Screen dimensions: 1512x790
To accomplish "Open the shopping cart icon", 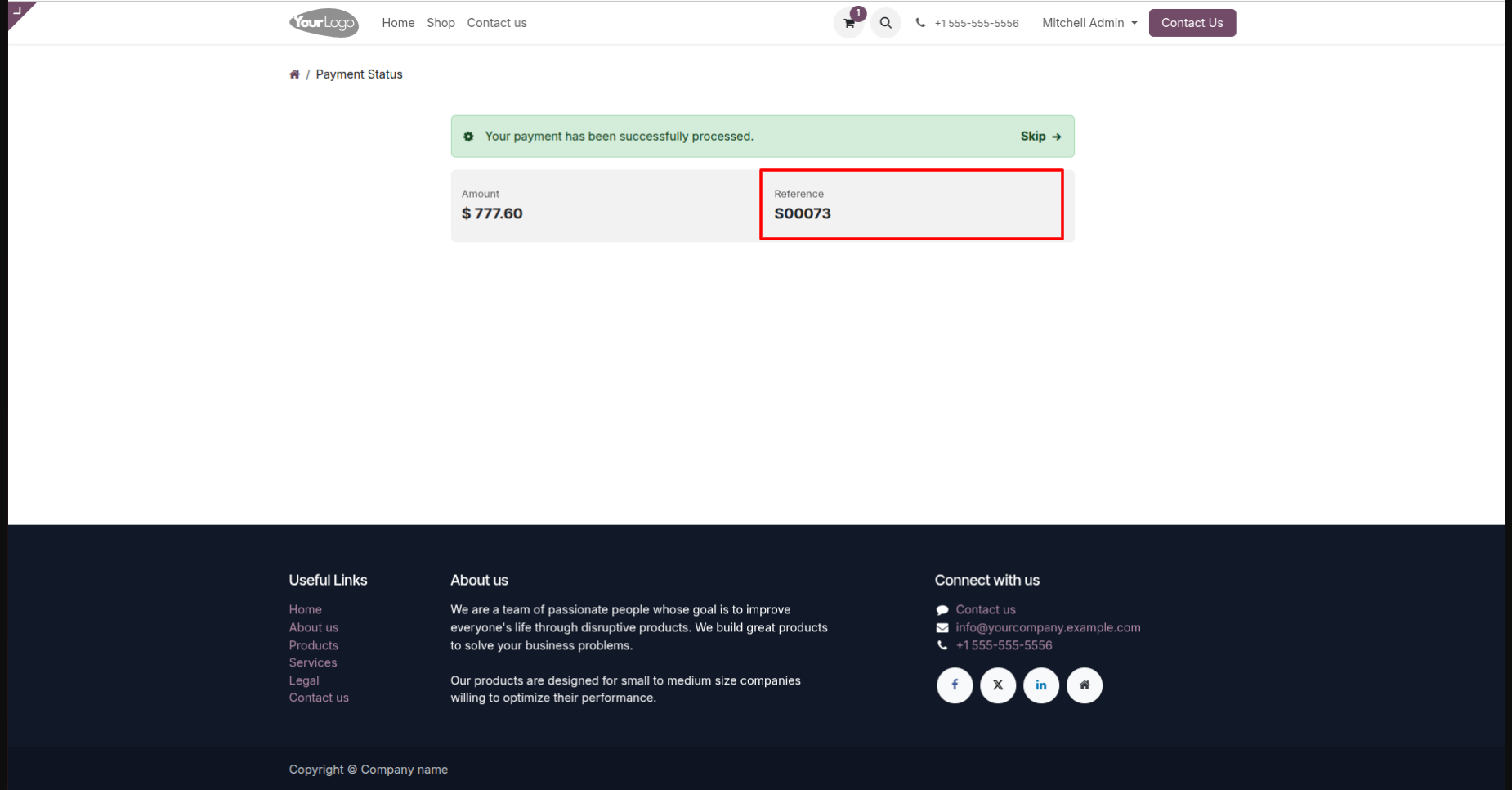I will [x=849, y=23].
